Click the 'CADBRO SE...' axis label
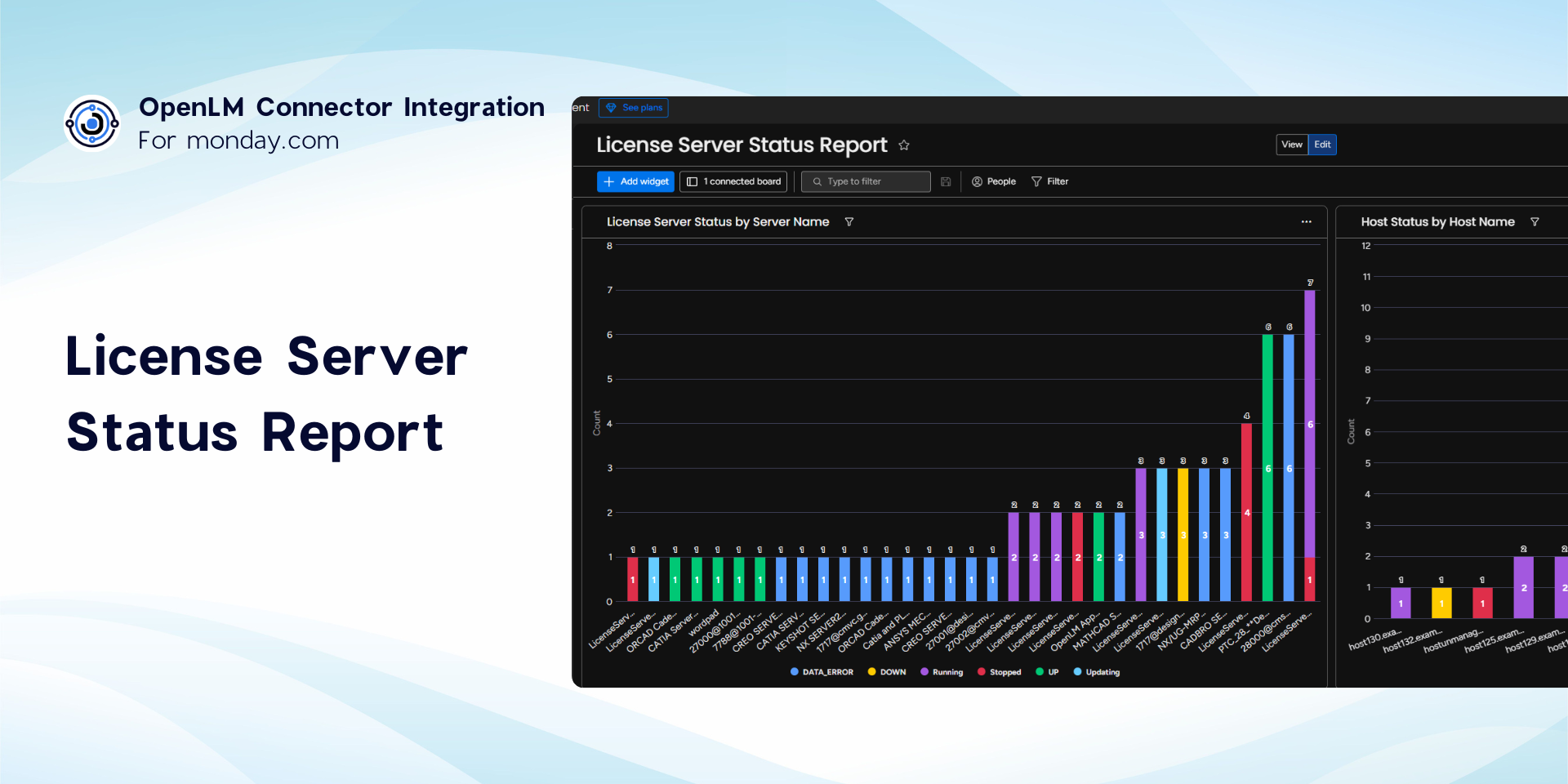This screenshot has width=1568, height=784. (1203, 631)
